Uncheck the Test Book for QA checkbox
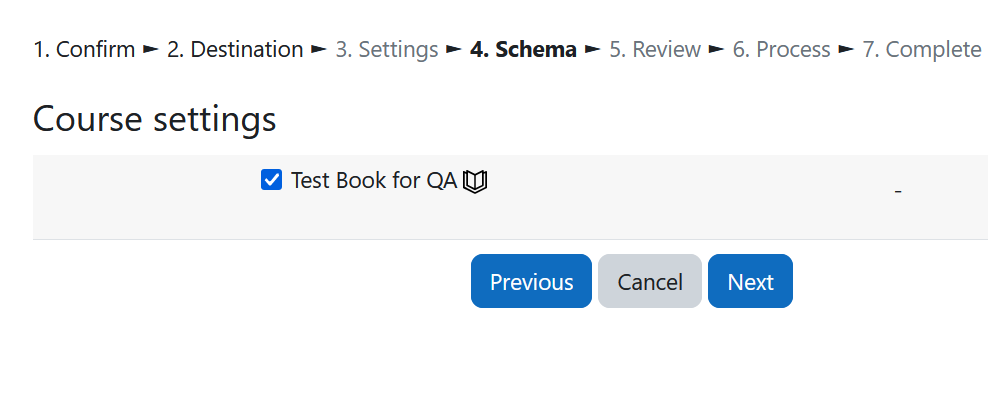 coord(272,180)
